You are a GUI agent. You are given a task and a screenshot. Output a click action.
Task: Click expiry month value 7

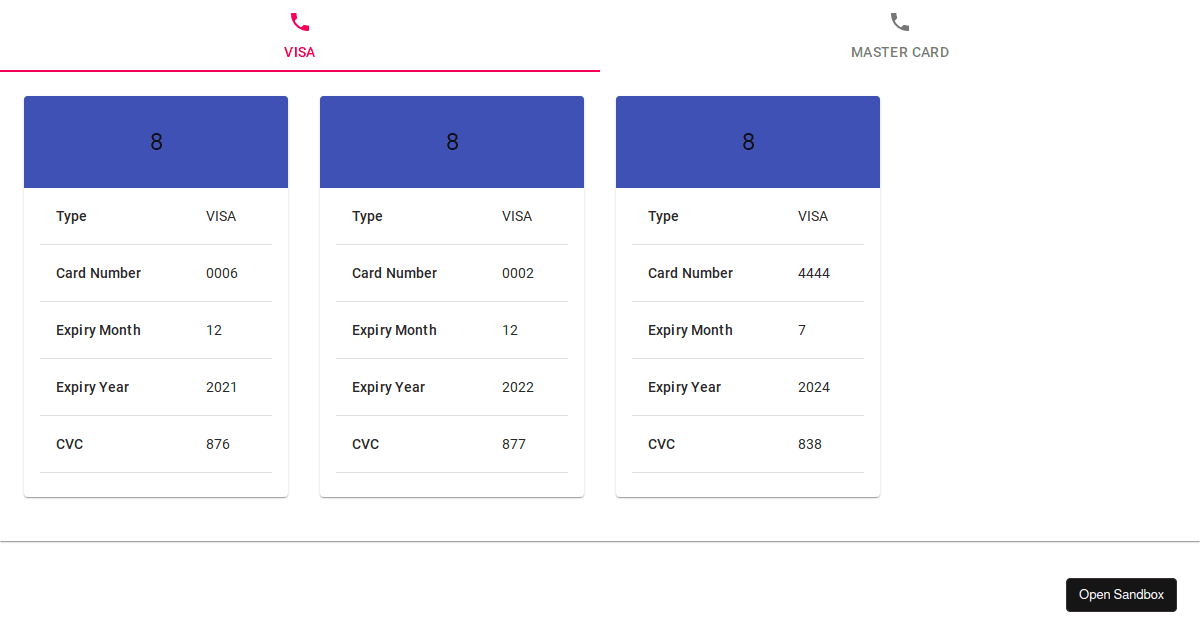pos(802,330)
